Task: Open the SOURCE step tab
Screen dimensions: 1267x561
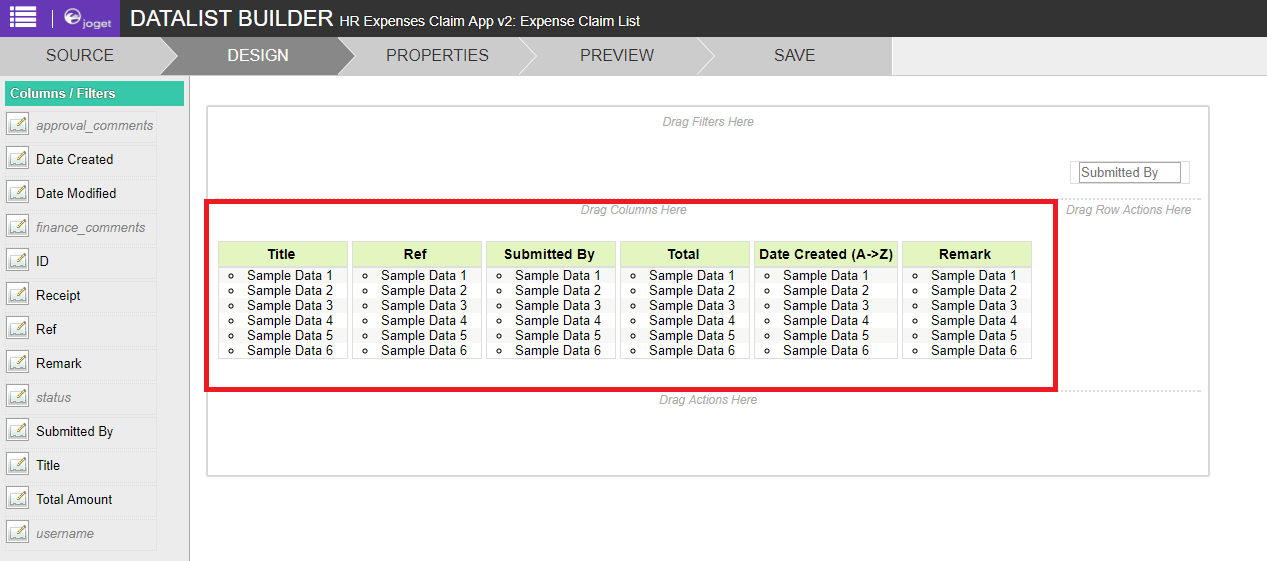Action: click(80, 56)
